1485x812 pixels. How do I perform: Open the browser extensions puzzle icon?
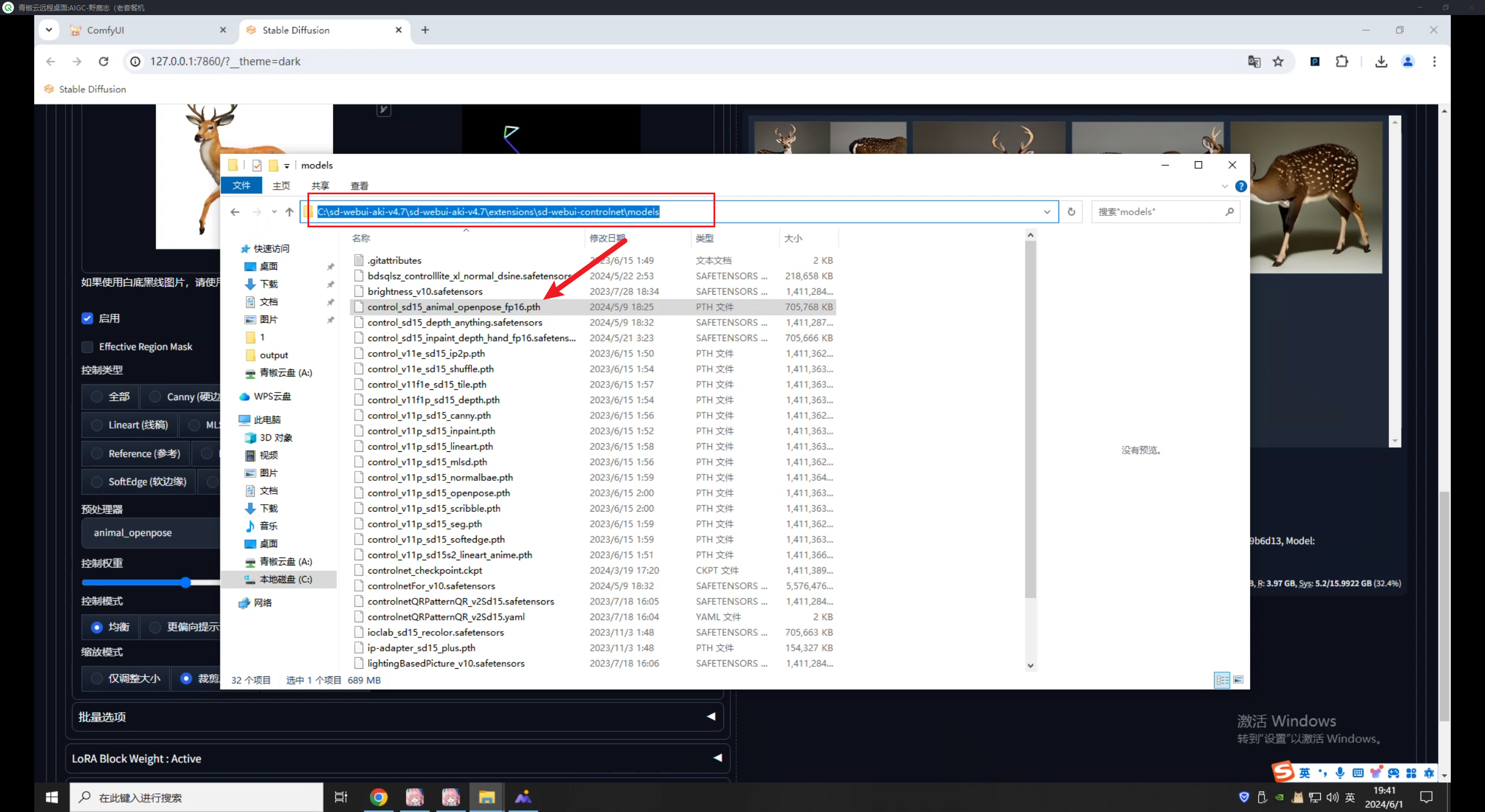pyautogui.click(x=1342, y=61)
